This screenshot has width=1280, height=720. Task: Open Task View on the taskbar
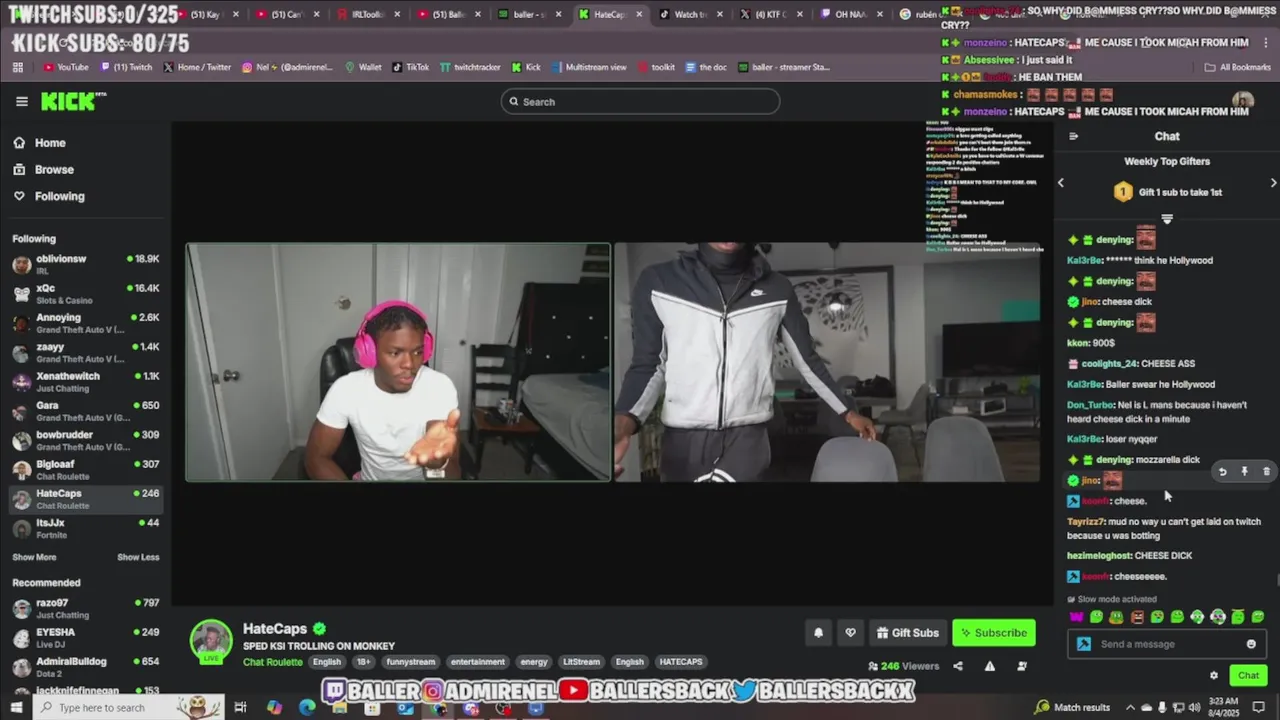tap(240, 707)
